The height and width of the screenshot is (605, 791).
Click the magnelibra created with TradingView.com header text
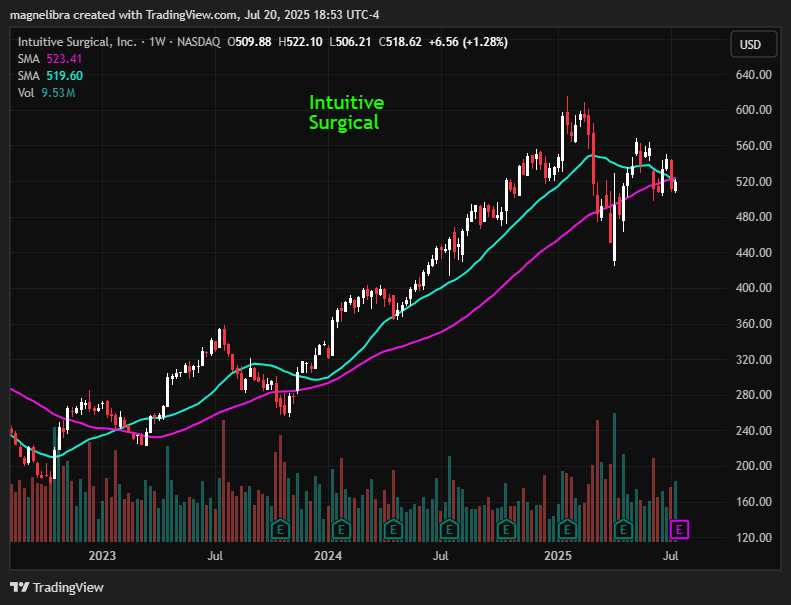click(195, 15)
